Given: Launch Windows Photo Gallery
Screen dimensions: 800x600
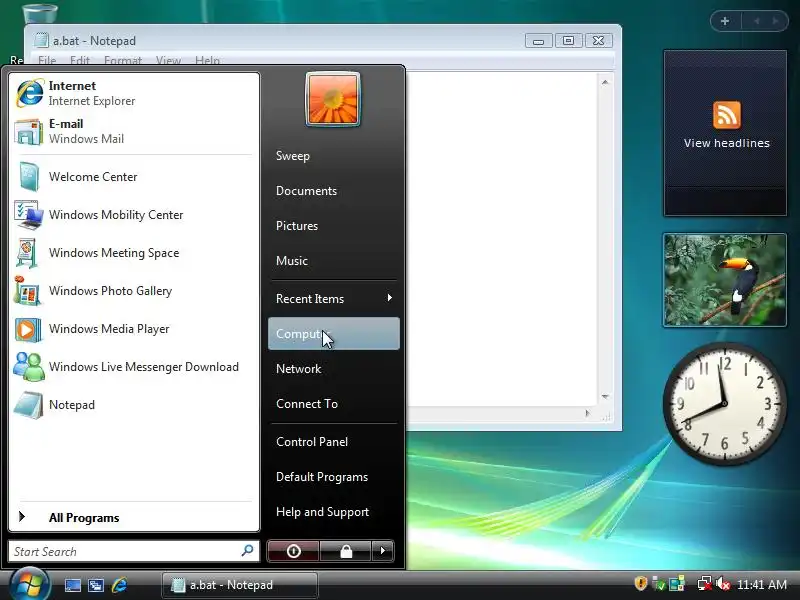Looking at the screenshot, I should [x=134, y=291].
